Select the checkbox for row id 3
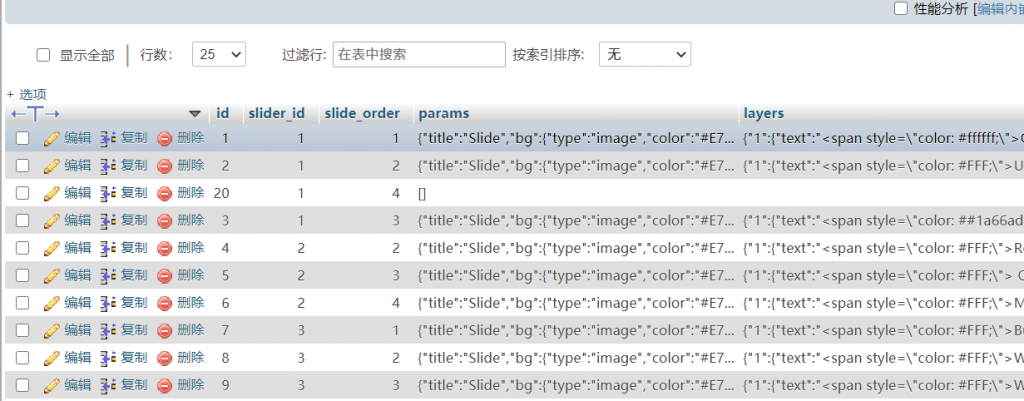 tap(22, 220)
